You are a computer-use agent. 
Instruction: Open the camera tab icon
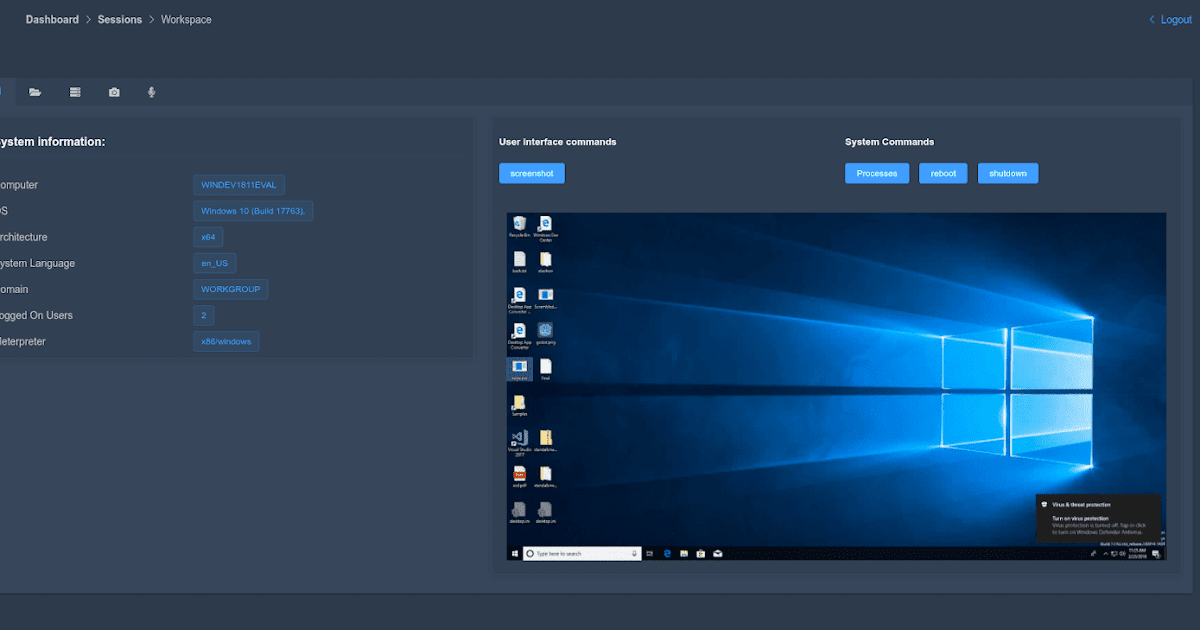pos(114,92)
